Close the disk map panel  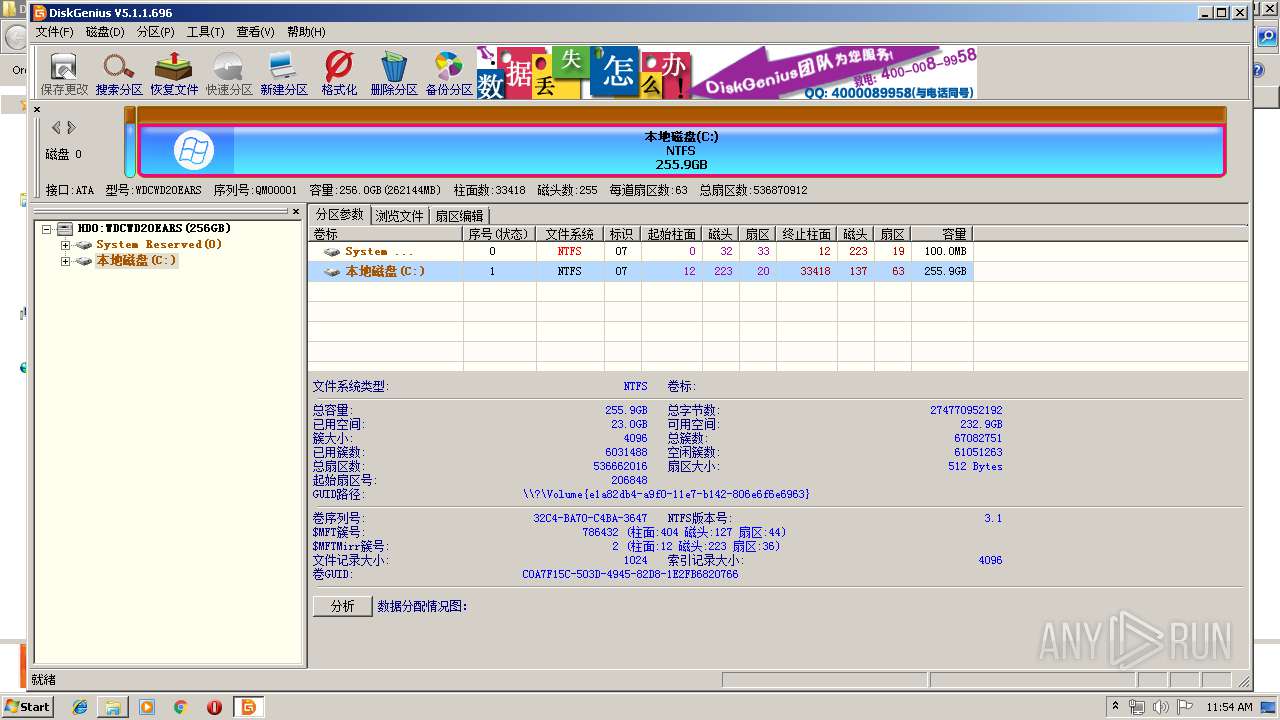tap(37, 109)
